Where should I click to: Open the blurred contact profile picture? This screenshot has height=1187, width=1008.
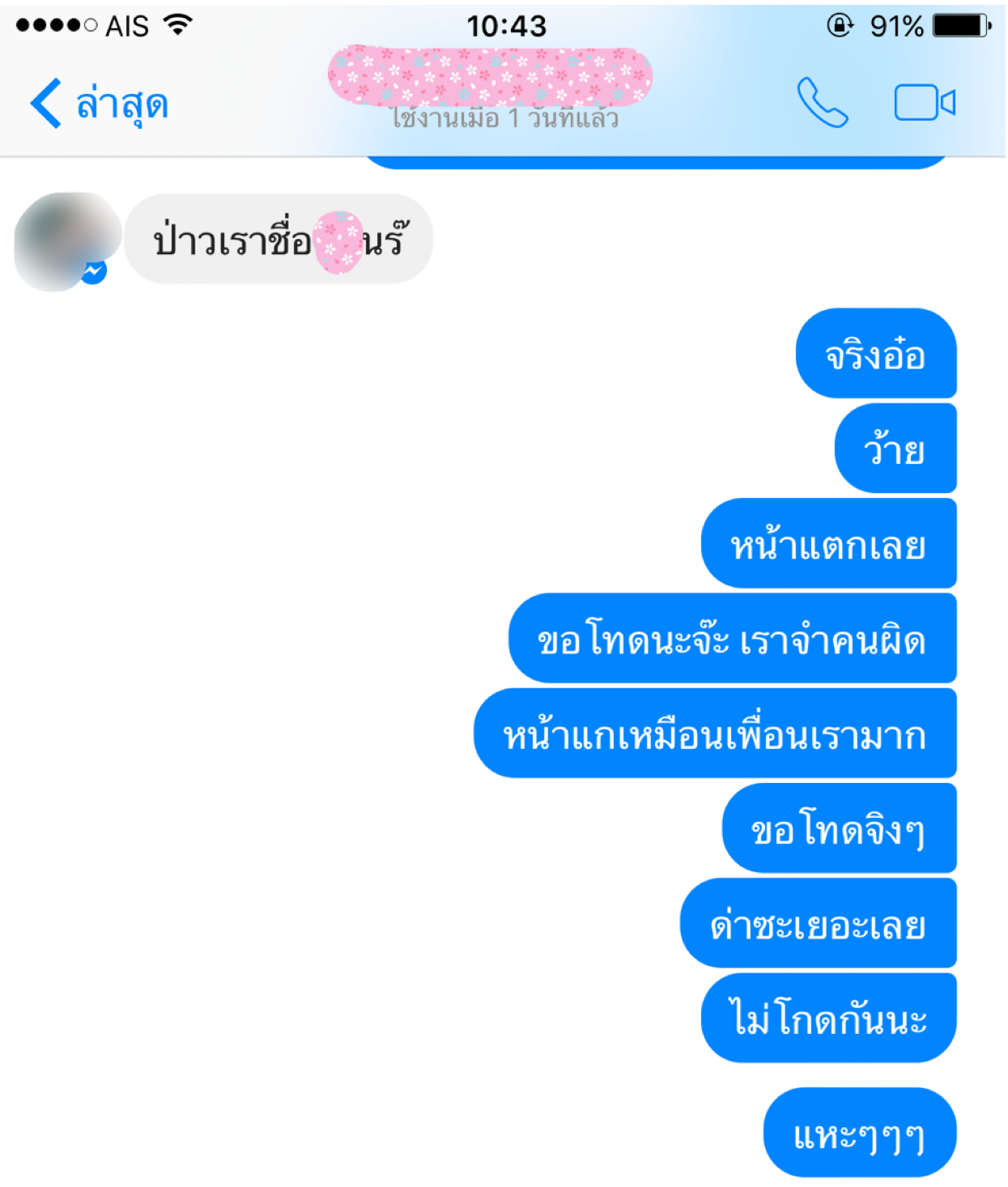coord(67,241)
